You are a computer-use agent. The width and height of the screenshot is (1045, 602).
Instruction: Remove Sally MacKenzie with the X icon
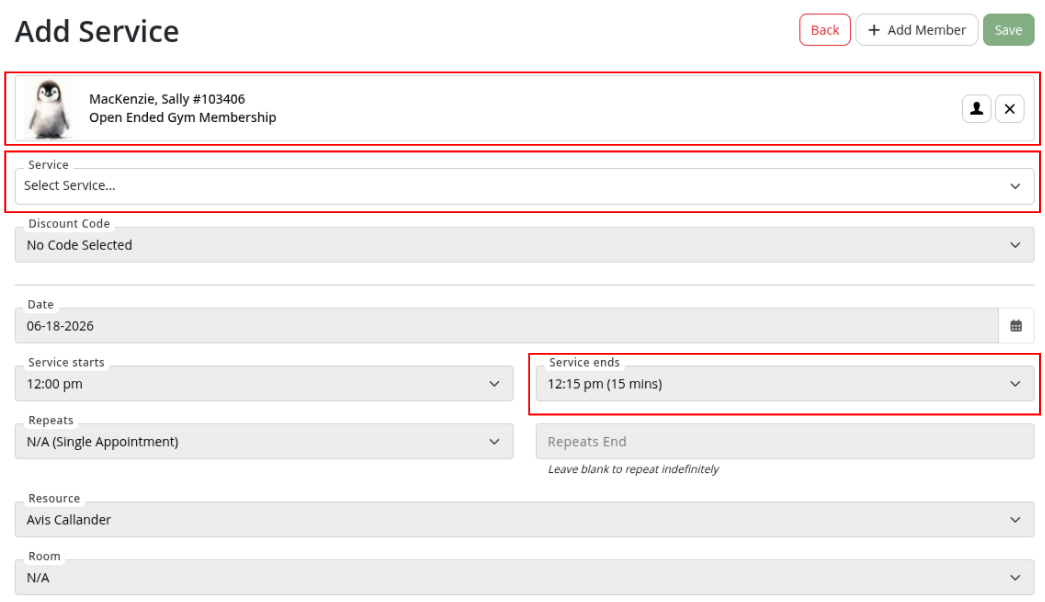(1010, 109)
